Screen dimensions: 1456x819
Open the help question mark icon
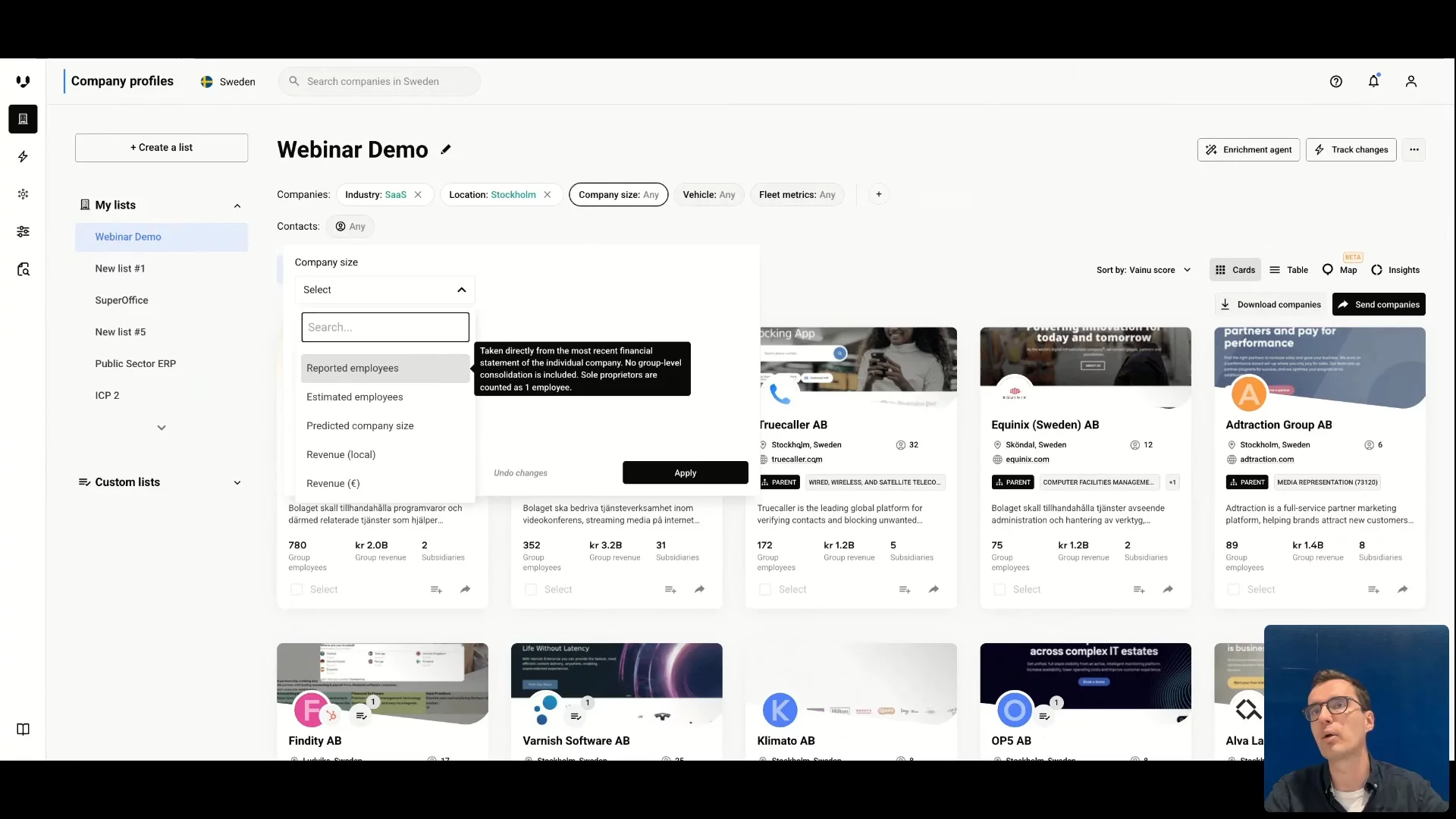[x=1336, y=82]
